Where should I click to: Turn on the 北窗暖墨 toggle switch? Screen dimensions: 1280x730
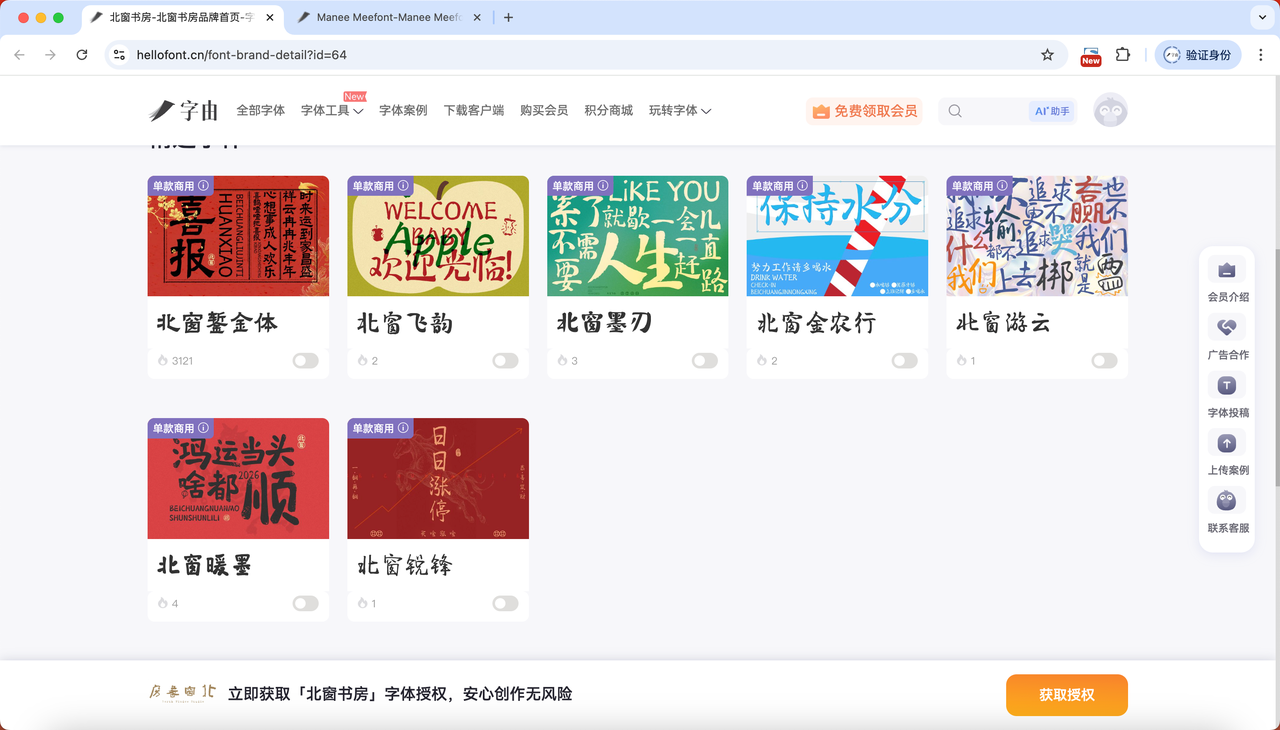(x=305, y=603)
